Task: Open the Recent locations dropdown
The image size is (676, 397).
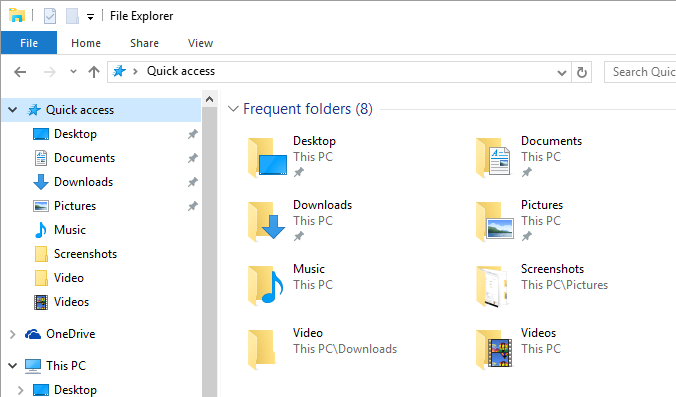Action: click(73, 72)
